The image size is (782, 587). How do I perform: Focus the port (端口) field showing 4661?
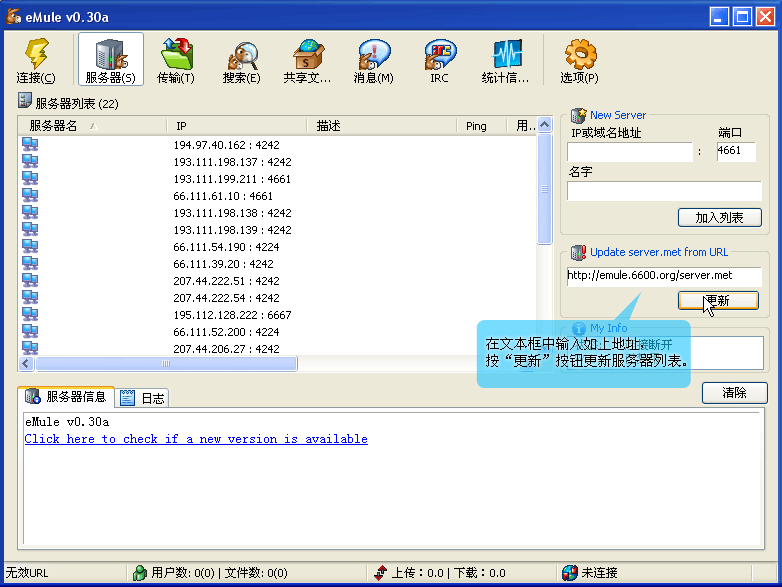click(x=736, y=152)
